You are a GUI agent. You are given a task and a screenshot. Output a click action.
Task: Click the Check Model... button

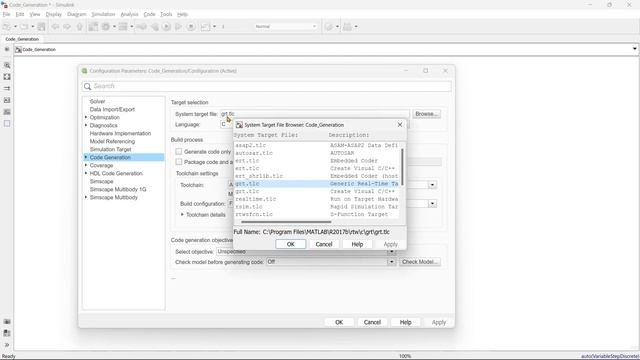click(420, 262)
